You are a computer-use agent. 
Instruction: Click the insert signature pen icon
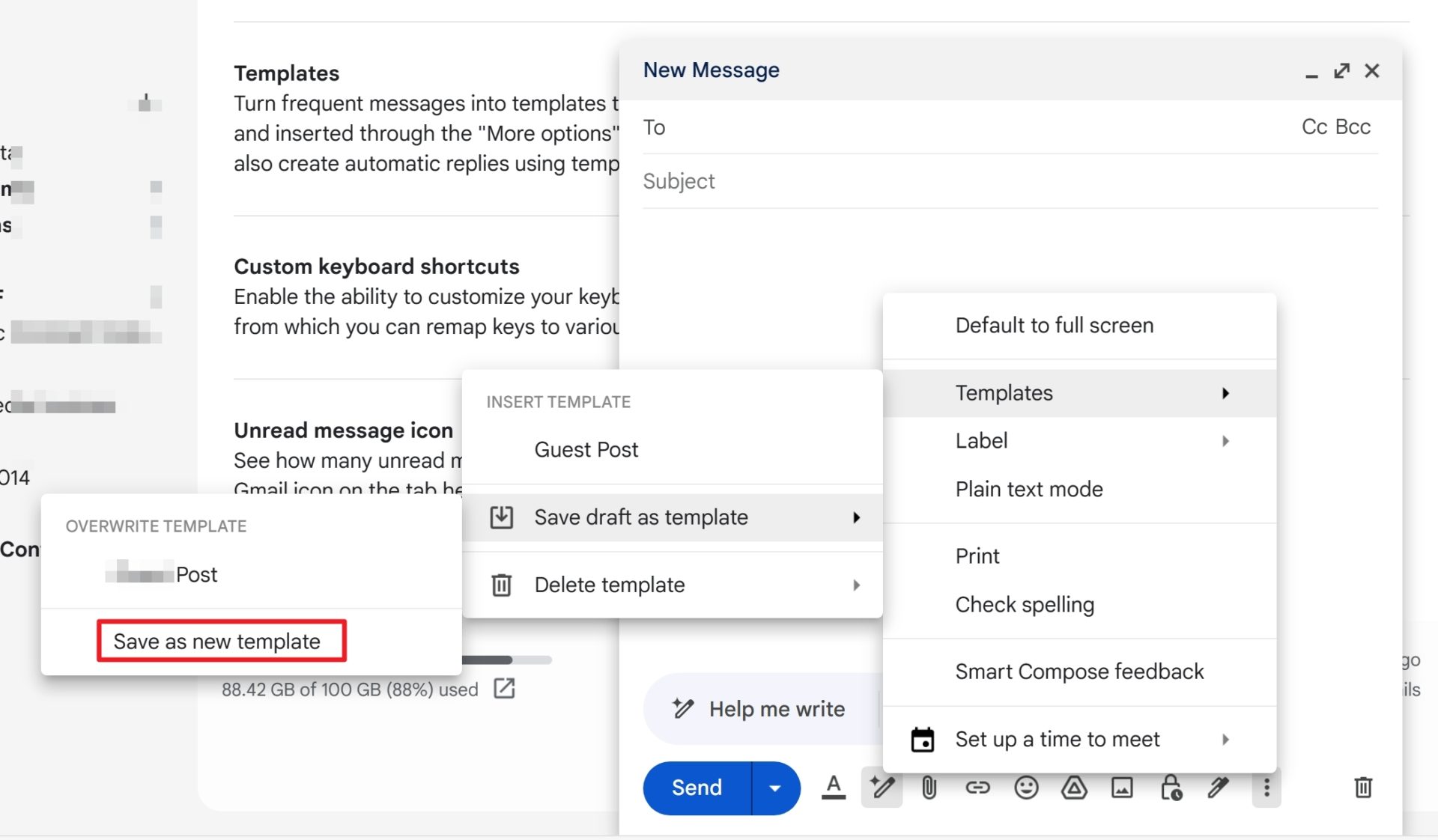click(1219, 788)
